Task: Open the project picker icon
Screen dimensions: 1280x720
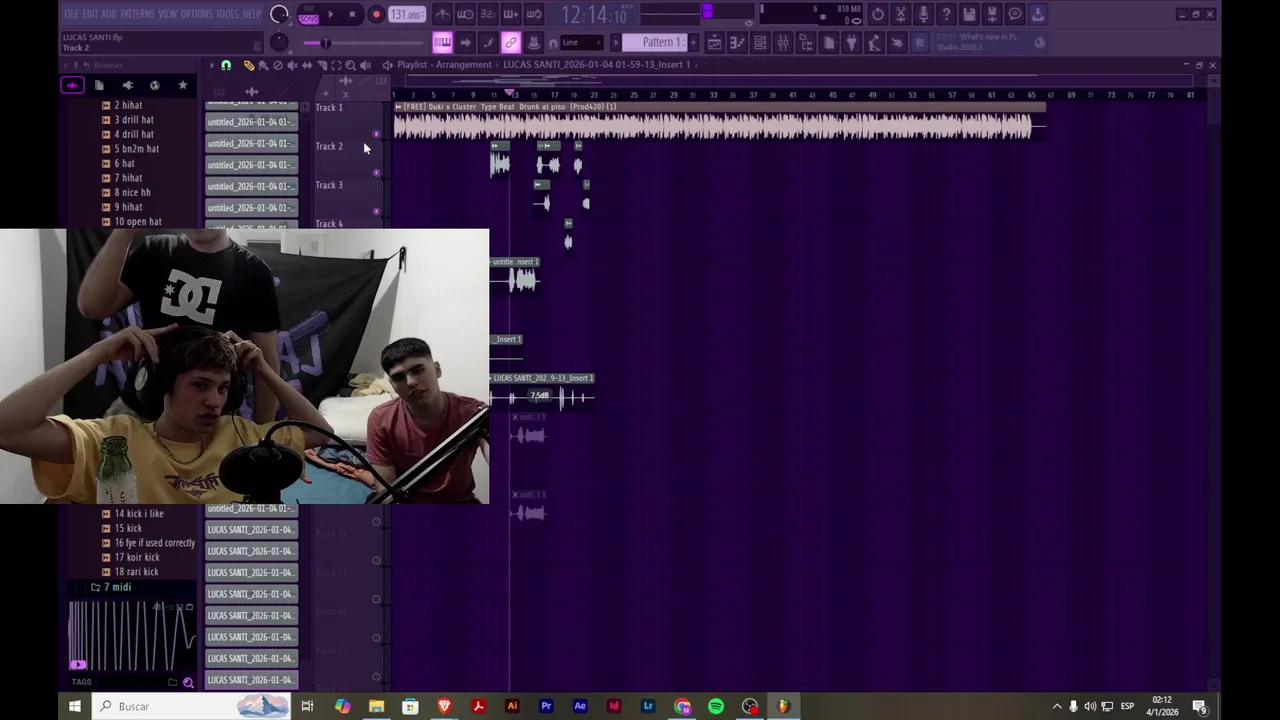Action: pyautogui.click(x=829, y=42)
